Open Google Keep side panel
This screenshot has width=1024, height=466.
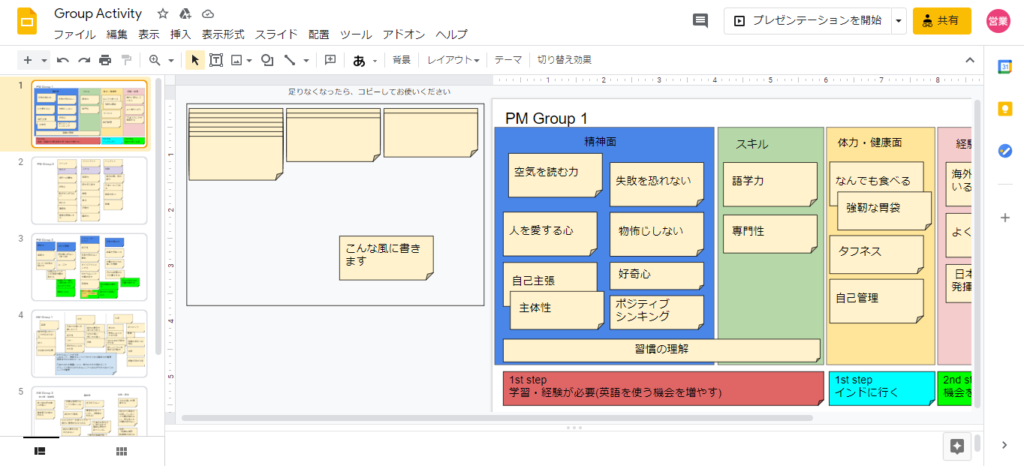[1004, 108]
